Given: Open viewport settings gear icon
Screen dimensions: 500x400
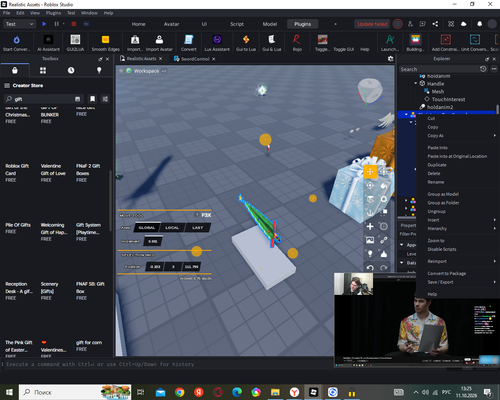Looking at the screenshot, I should (x=391, y=59).
